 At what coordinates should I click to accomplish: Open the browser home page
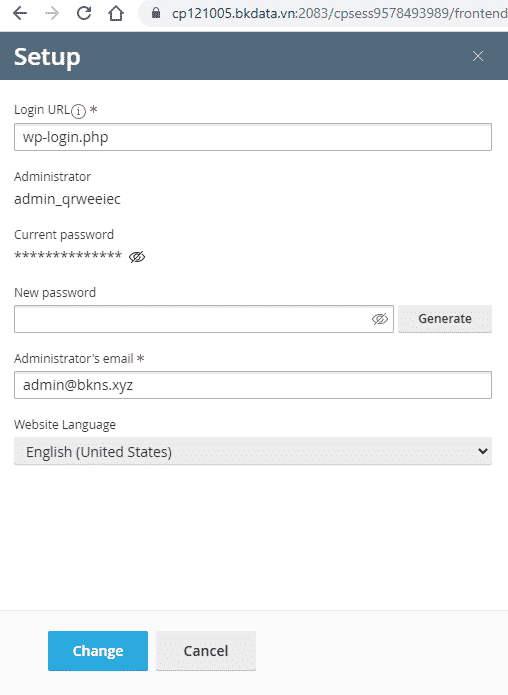(116, 13)
